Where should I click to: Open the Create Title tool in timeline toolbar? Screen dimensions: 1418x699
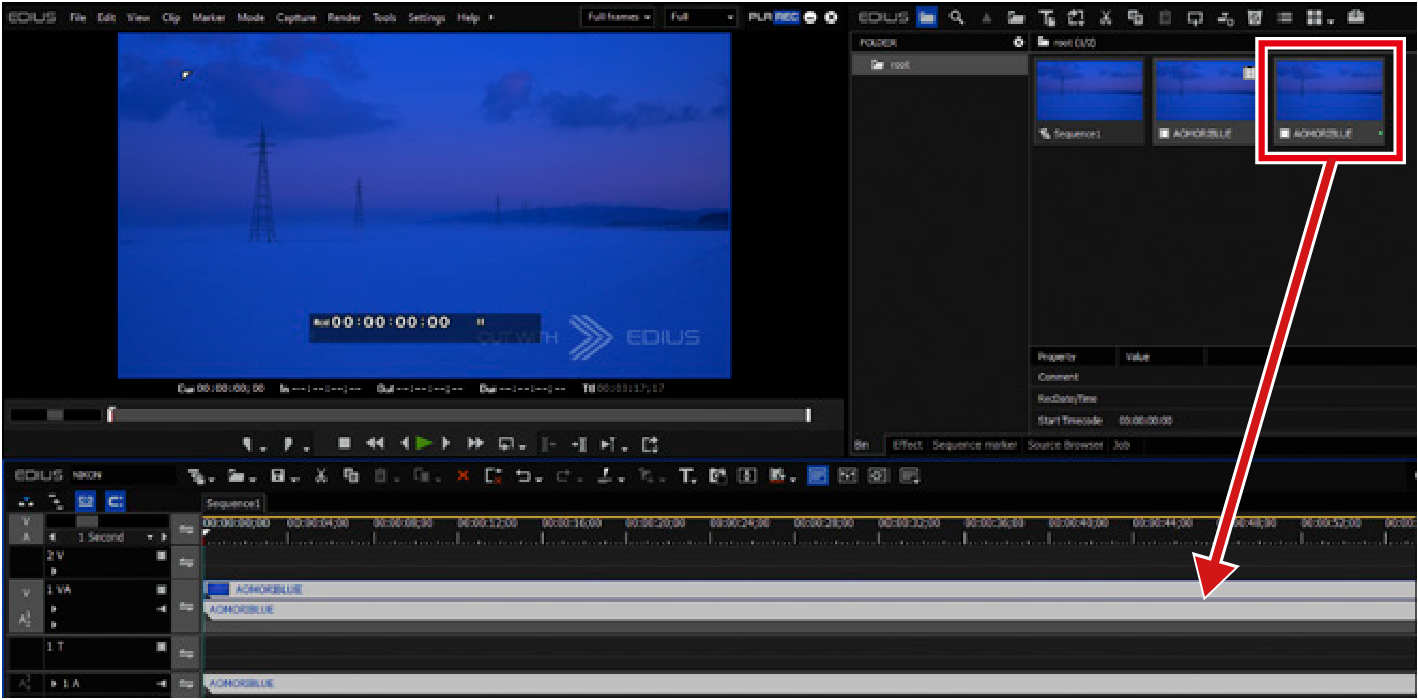pos(687,477)
